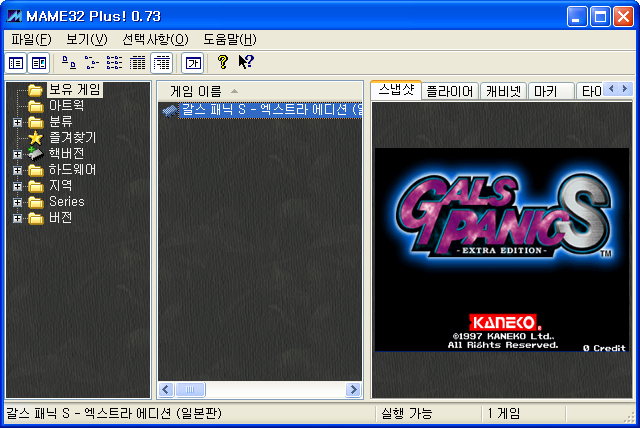Switch to large icons view

(x=69, y=63)
